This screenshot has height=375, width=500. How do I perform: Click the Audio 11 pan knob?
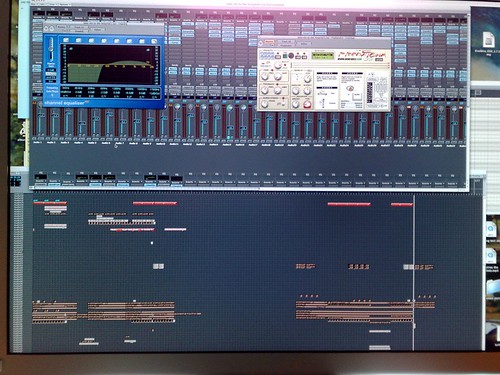pos(177,107)
